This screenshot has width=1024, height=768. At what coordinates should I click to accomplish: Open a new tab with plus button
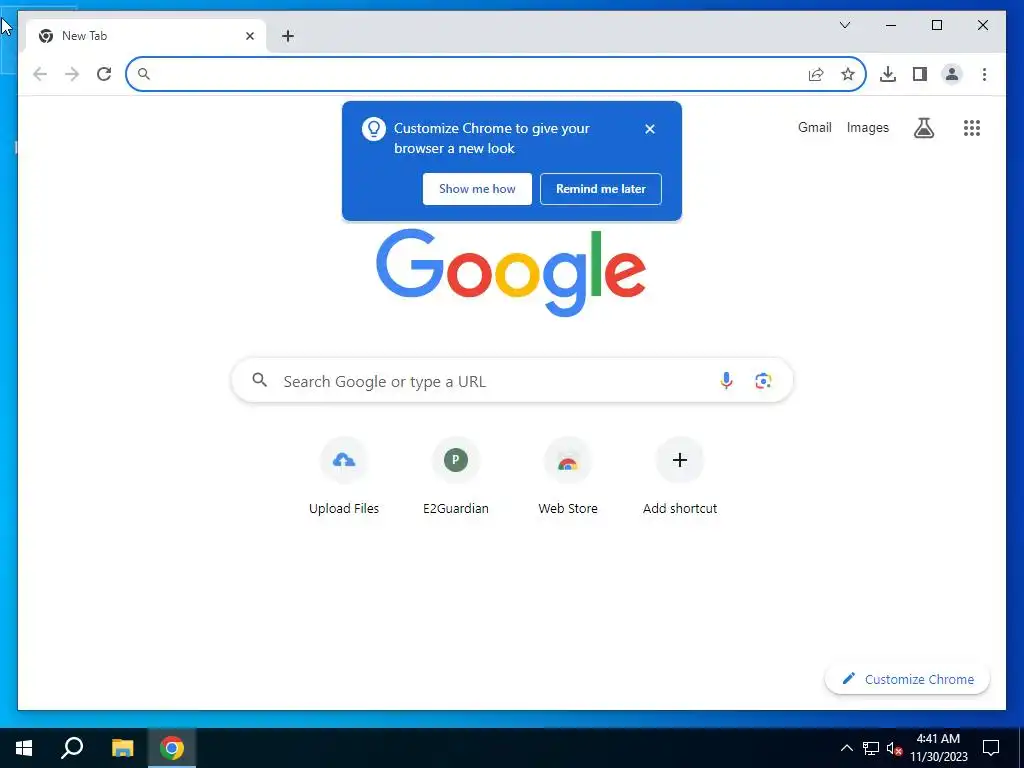click(288, 36)
